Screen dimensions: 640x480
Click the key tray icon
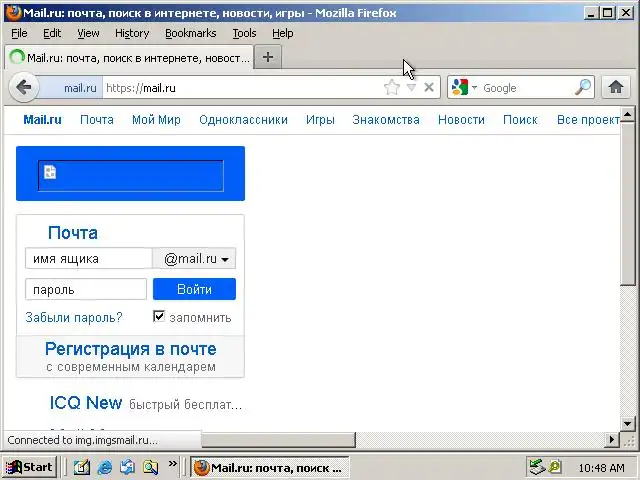pyautogui.click(x=555, y=467)
